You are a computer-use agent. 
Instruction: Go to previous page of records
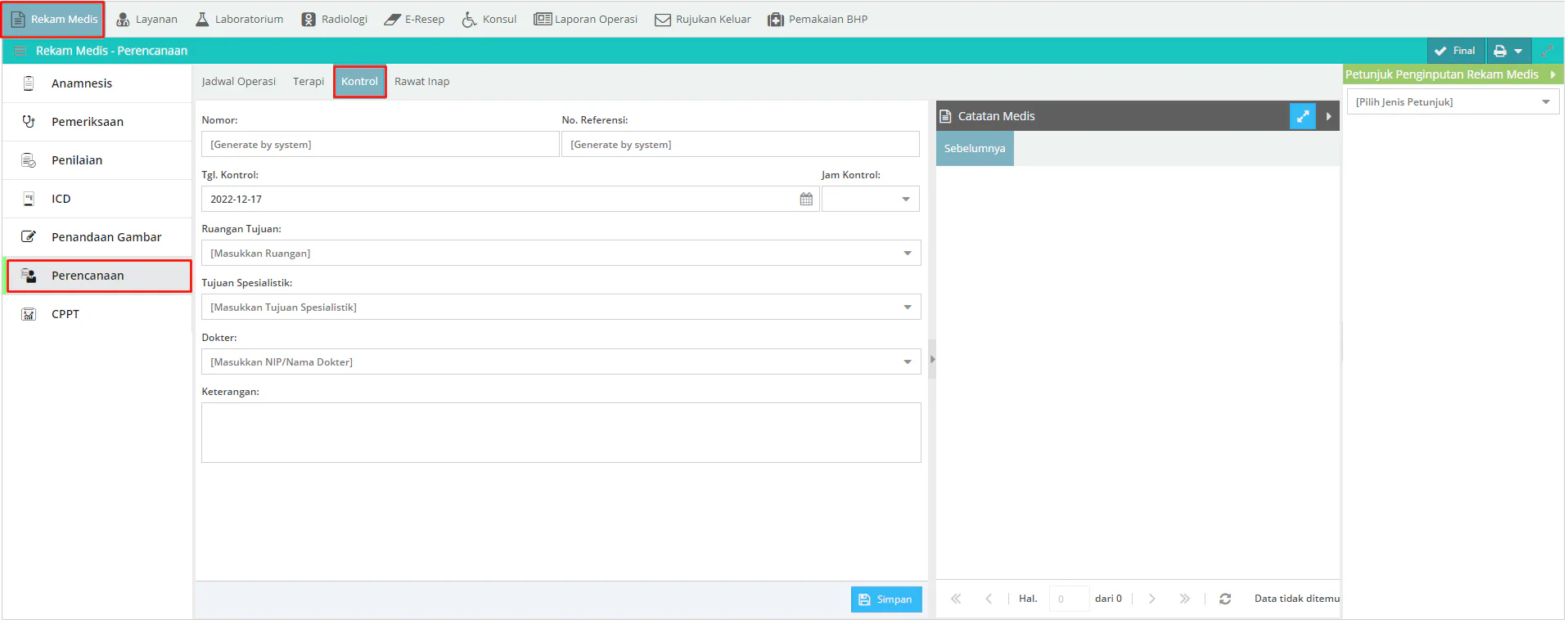(989, 599)
